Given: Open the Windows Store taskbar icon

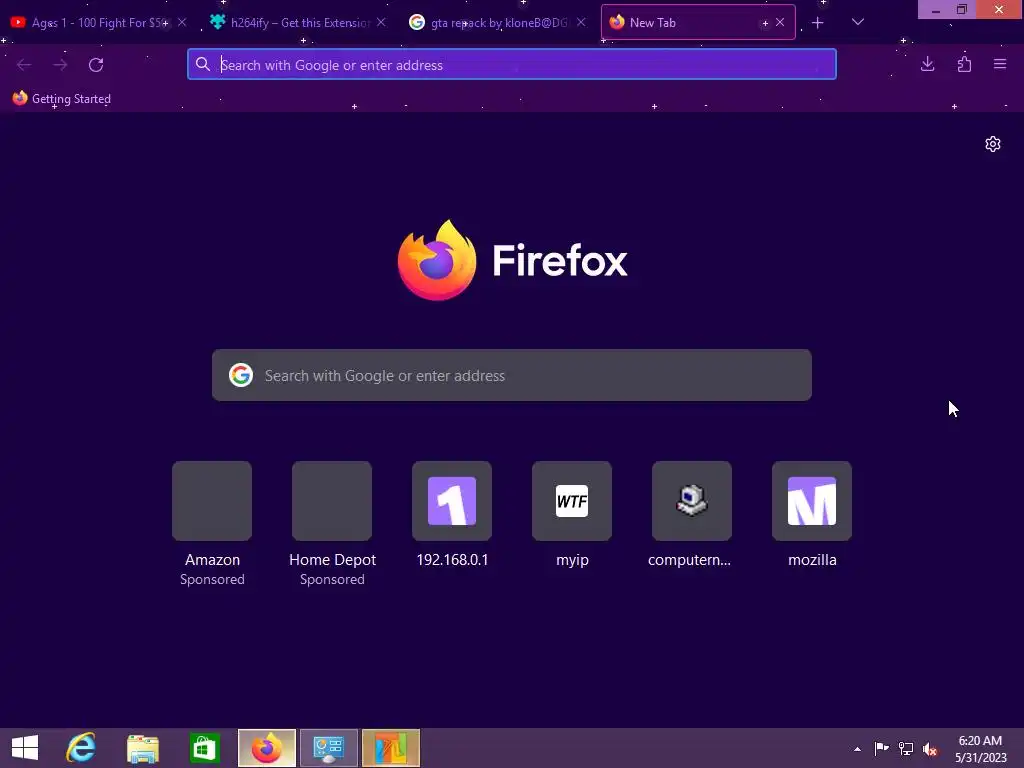Looking at the screenshot, I should pos(204,748).
